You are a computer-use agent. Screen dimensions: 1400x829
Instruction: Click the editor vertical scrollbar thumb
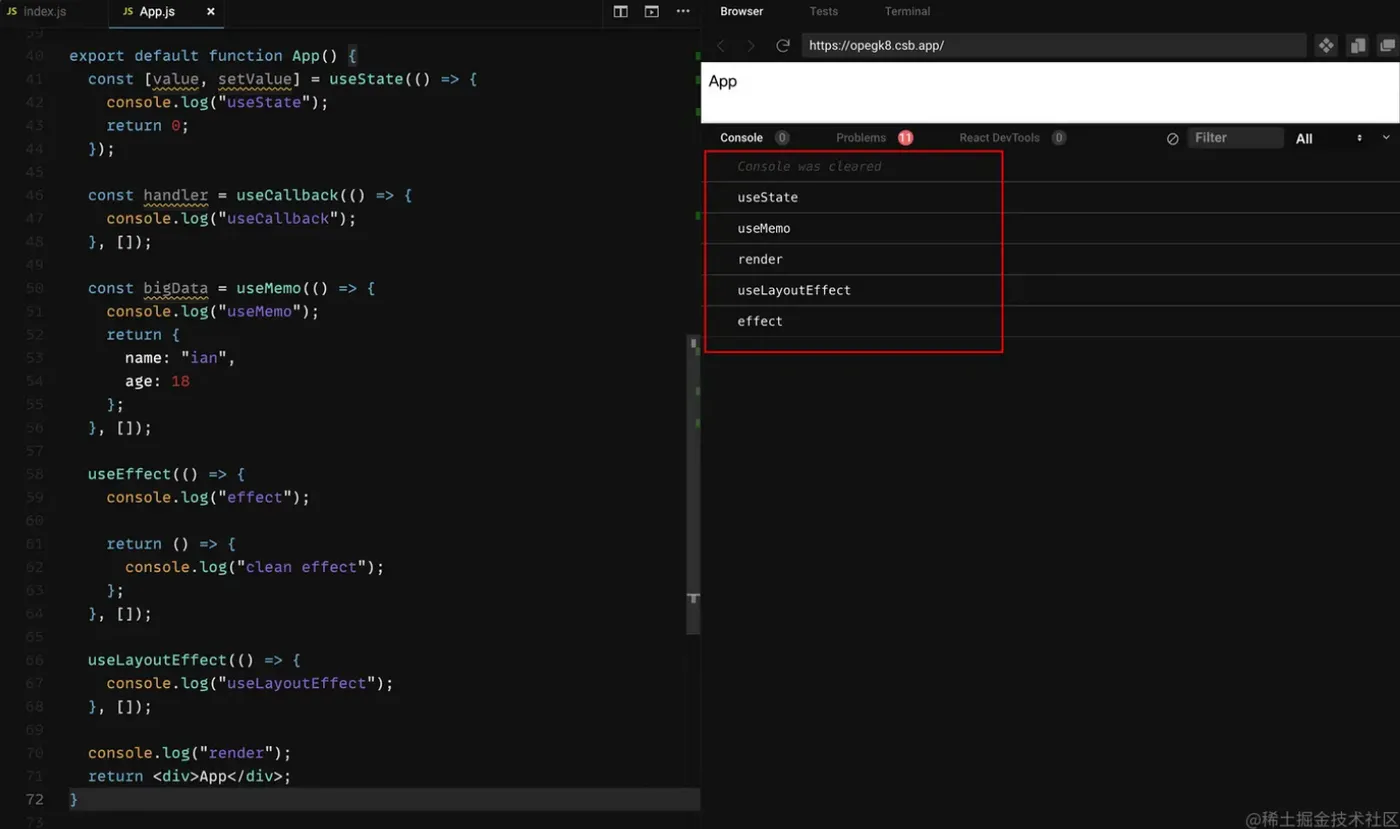(x=693, y=485)
